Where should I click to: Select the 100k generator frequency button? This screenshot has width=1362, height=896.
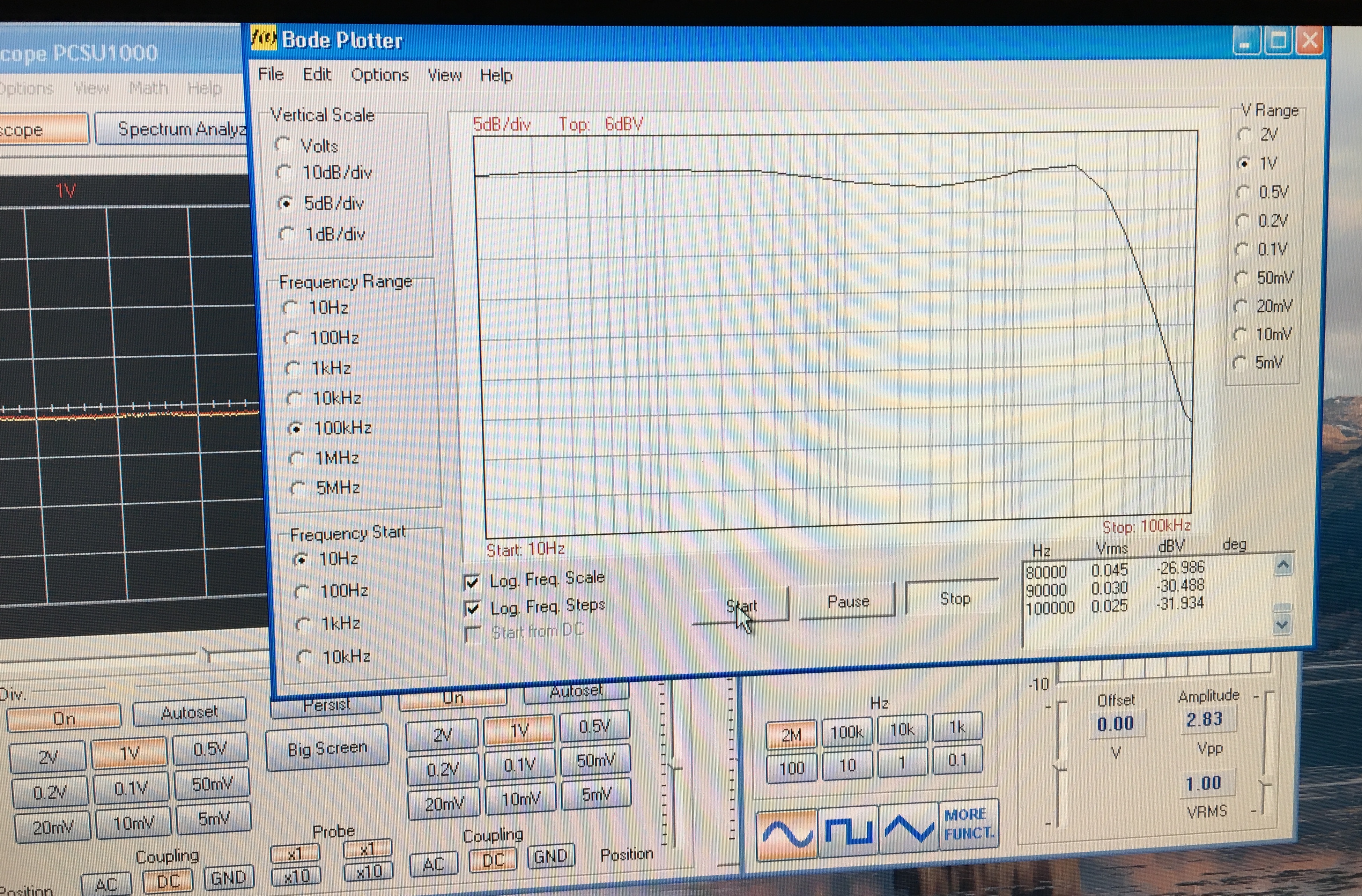point(846,732)
